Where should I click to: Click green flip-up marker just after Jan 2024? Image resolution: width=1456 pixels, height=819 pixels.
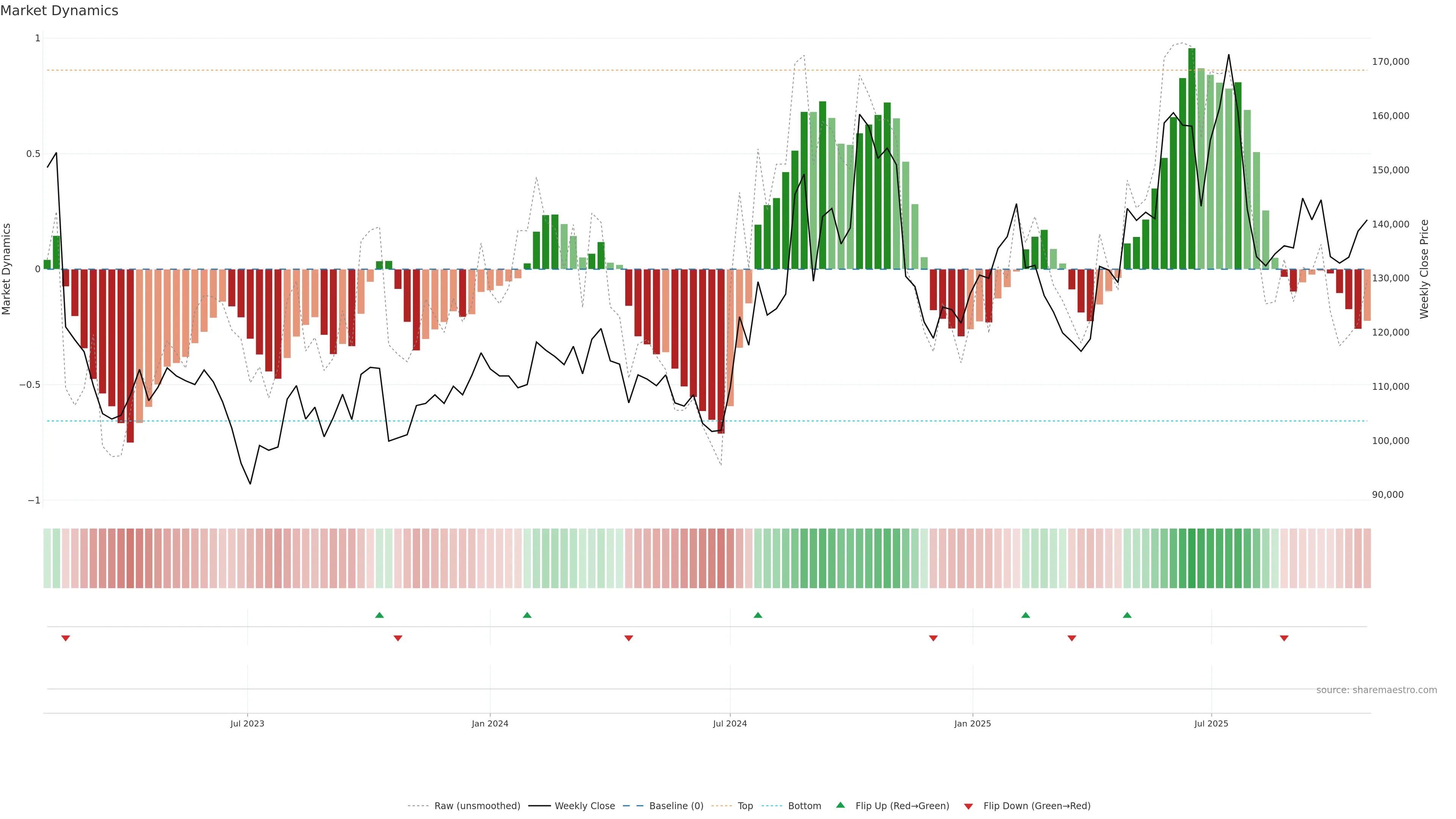(527, 615)
